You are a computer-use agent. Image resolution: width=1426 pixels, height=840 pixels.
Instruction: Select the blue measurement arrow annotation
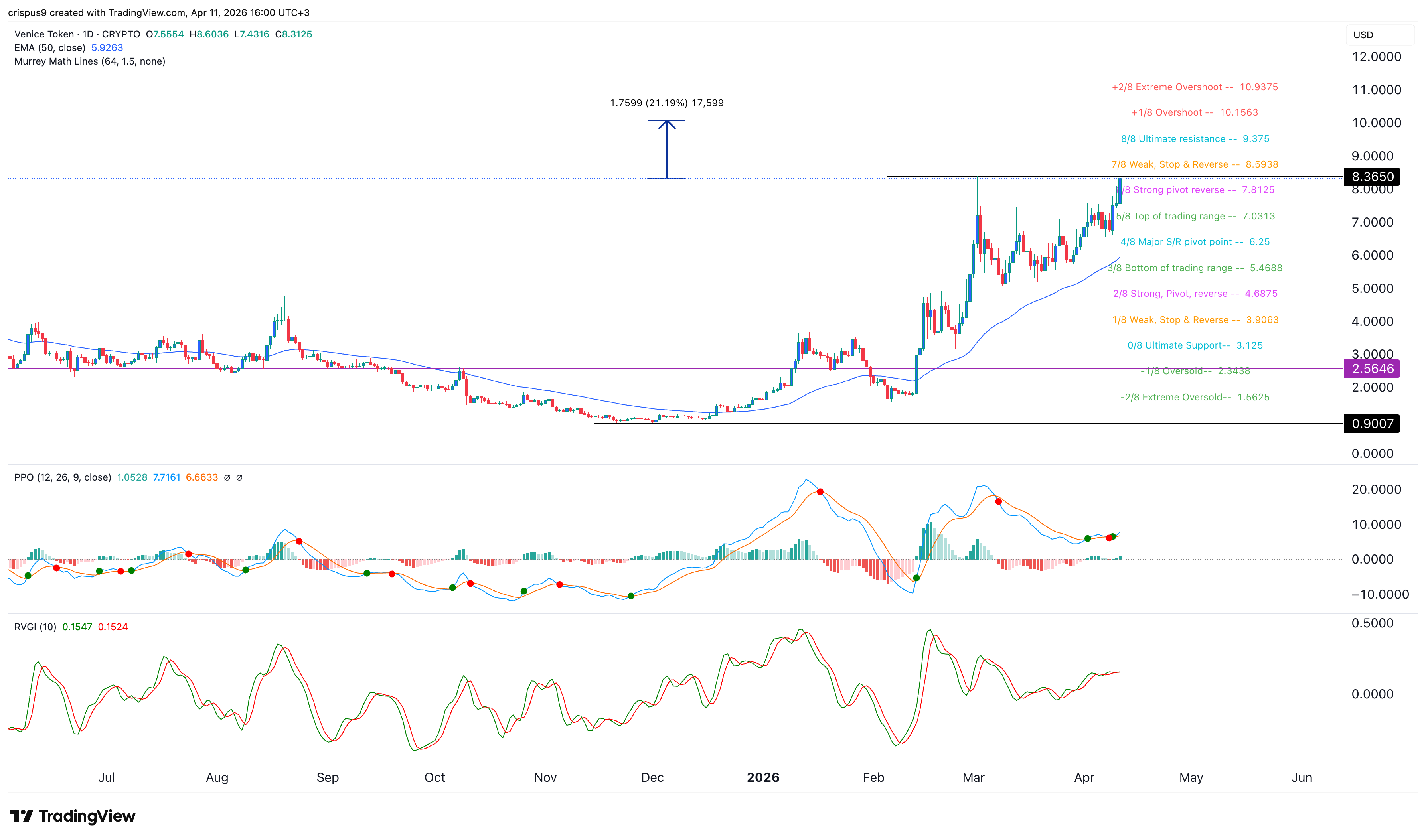tap(668, 150)
